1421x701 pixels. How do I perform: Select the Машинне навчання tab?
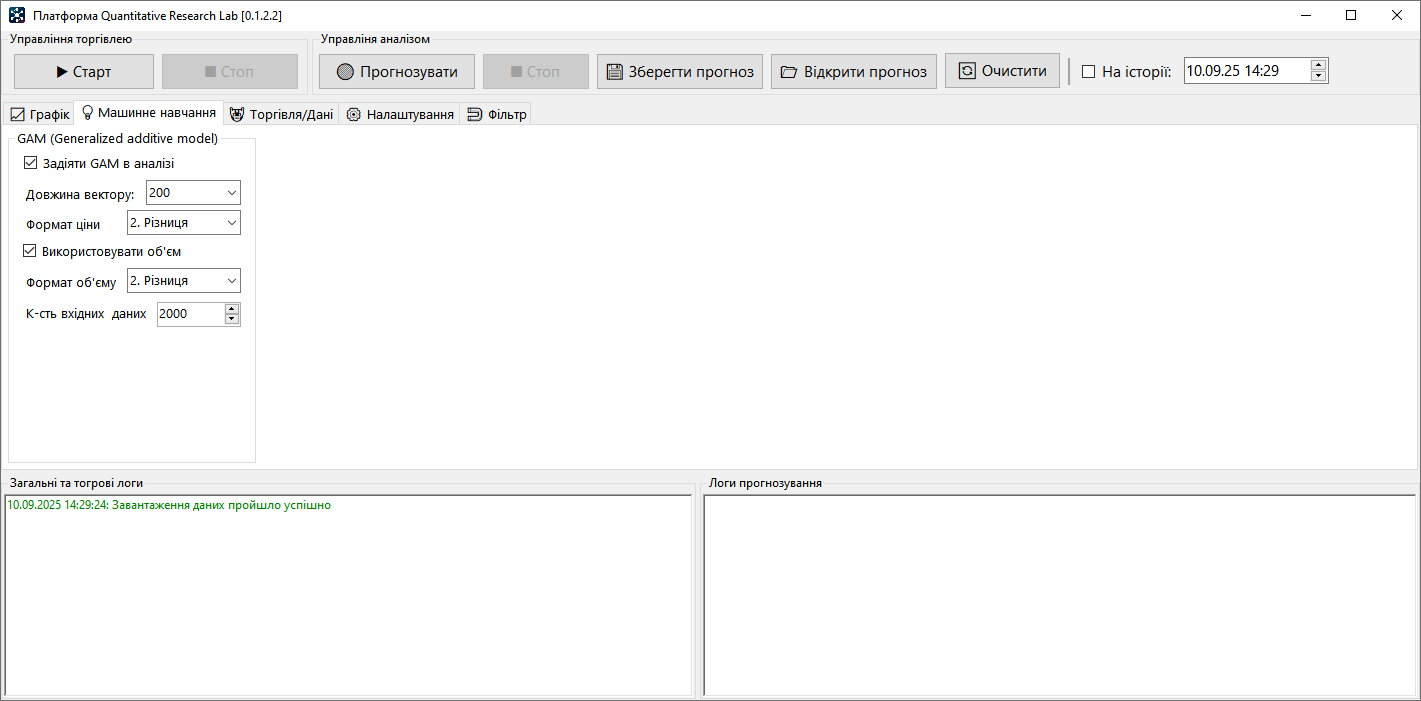(148, 113)
